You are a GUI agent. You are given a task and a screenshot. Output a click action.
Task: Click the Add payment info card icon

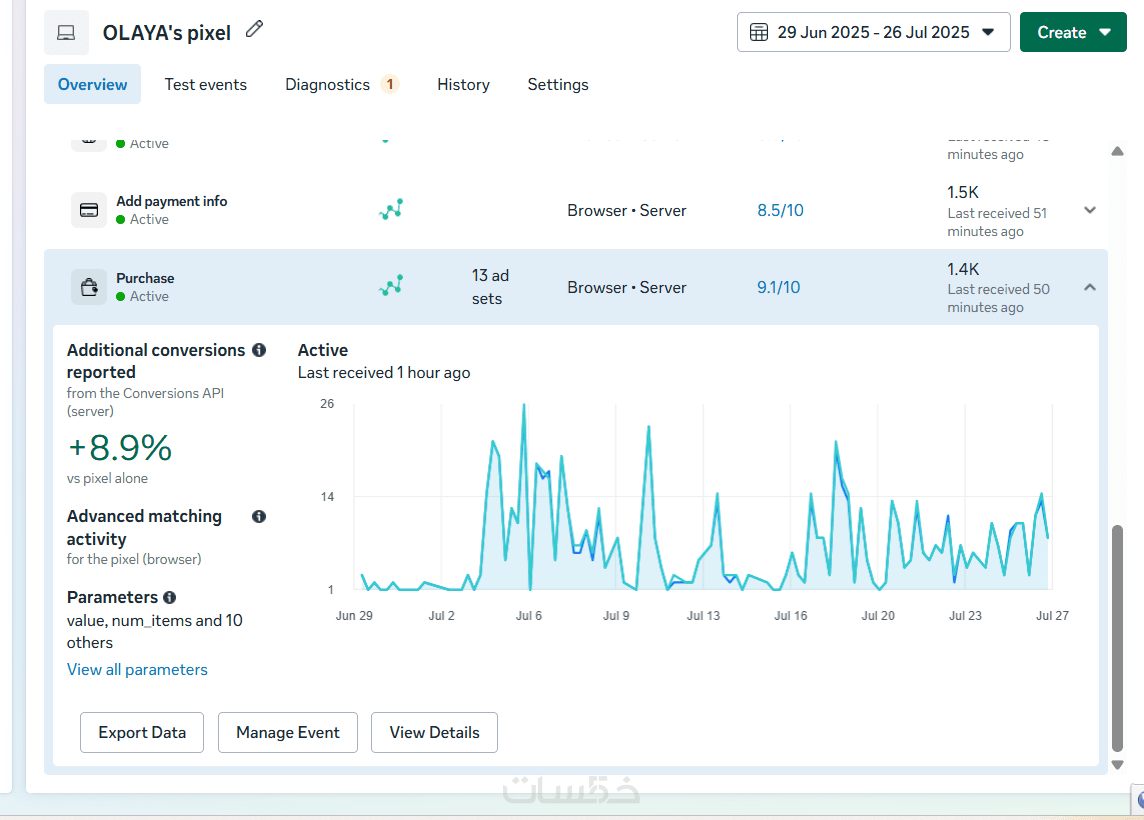point(89,210)
